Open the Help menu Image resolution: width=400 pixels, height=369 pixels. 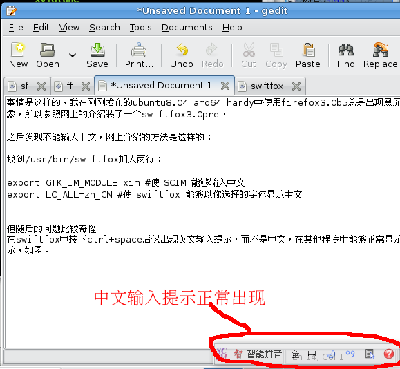point(232,27)
